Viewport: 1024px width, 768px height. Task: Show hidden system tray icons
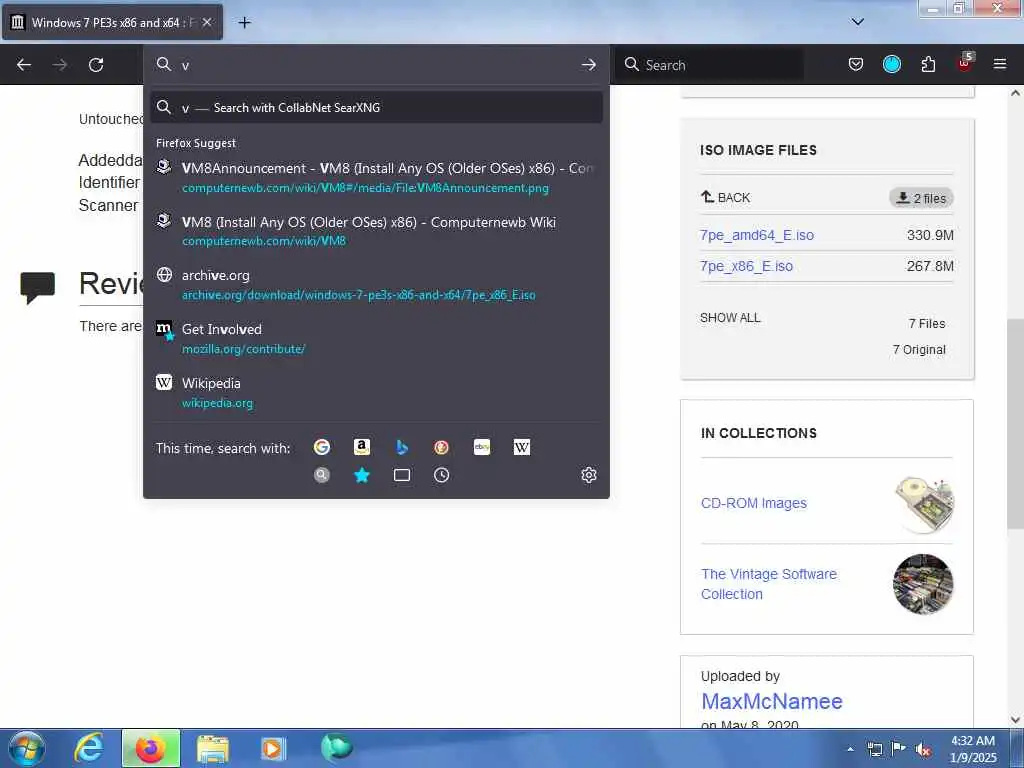pyautogui.click(x=850, y=749)
